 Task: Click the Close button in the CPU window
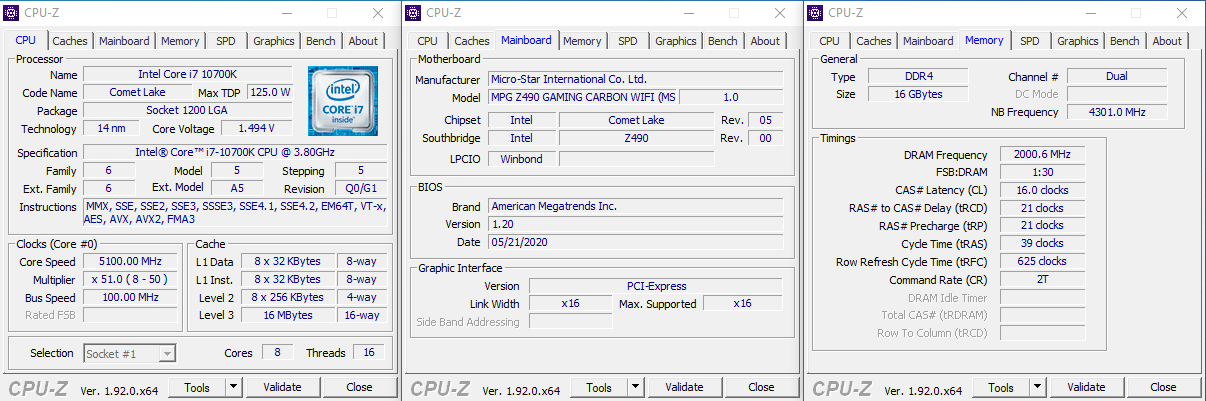click(359, 387)
